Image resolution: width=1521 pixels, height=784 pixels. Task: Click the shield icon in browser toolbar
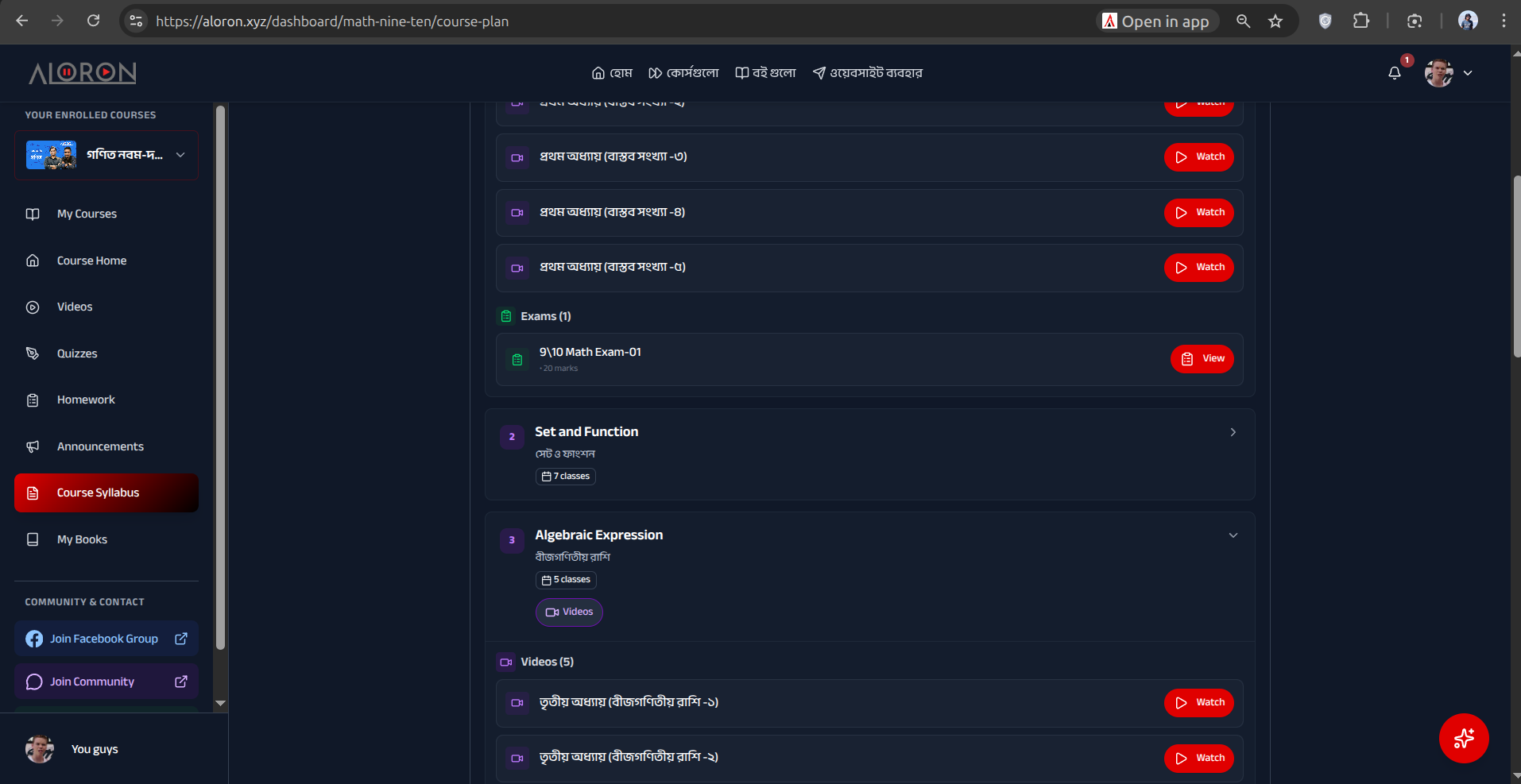click(x=1325, y=21)
